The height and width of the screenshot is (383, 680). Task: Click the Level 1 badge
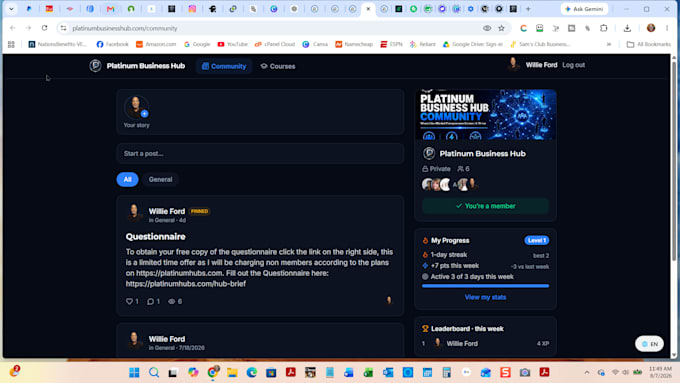(537, 240)
